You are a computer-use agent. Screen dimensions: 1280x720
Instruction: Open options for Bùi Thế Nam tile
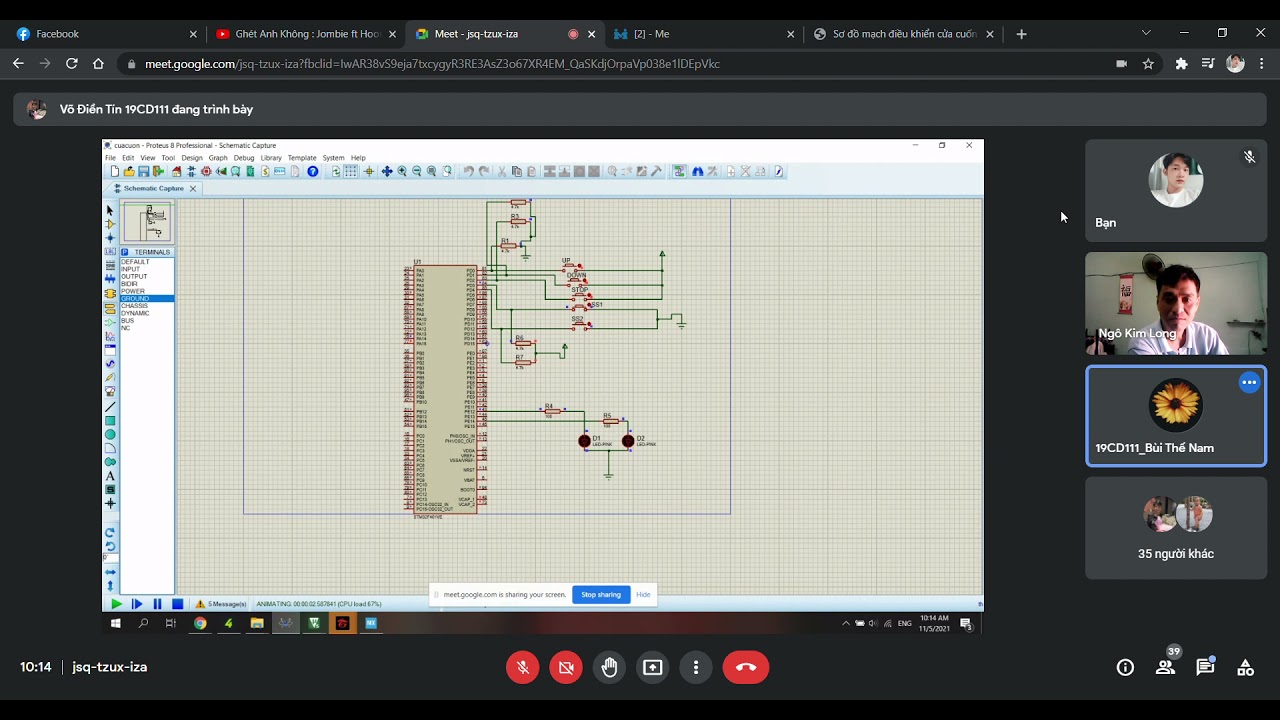[x=1249, y=383]
